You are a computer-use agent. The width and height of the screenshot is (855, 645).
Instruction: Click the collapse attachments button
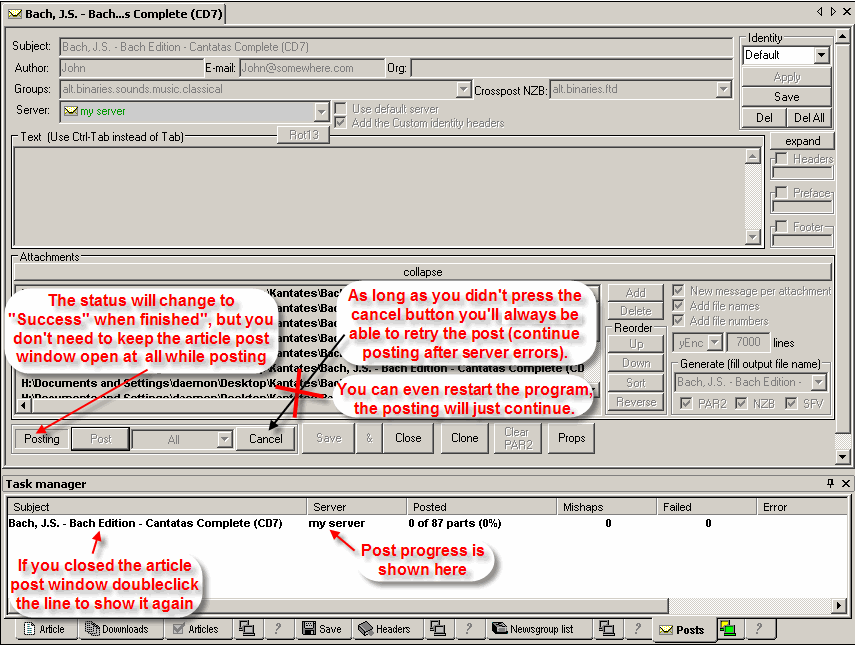422,272
